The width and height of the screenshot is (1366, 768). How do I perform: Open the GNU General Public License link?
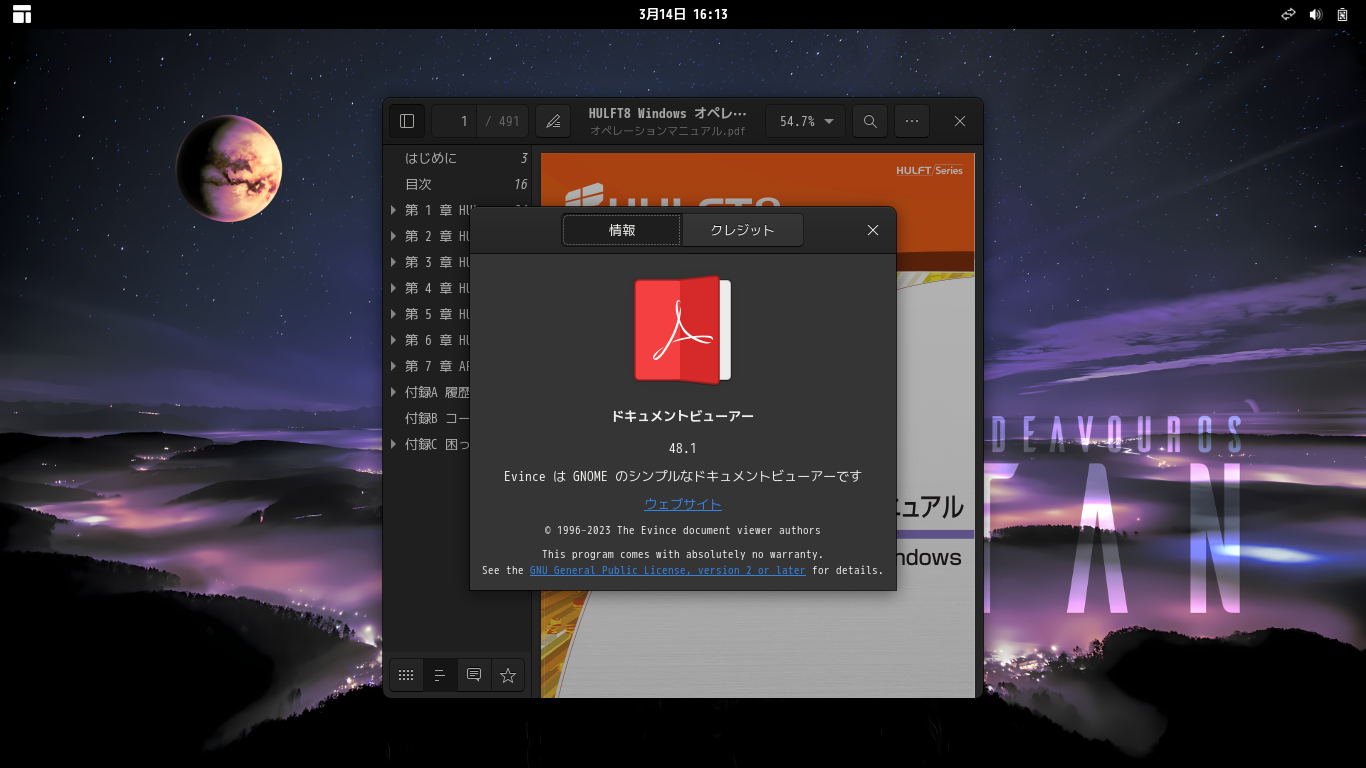click(667, 570)
